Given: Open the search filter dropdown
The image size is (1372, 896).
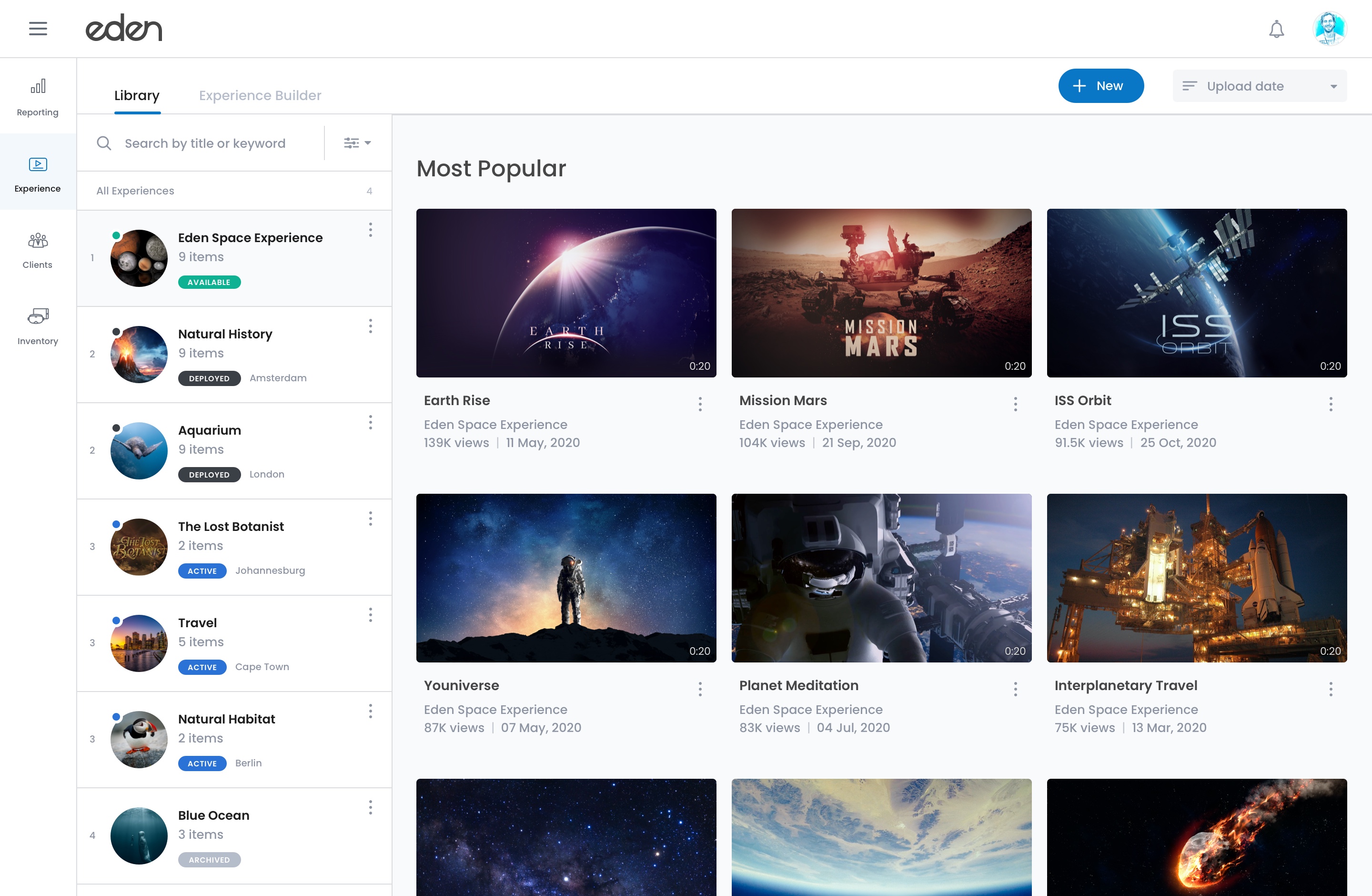Looking at the screenshot, I should (x=357, y=143).
